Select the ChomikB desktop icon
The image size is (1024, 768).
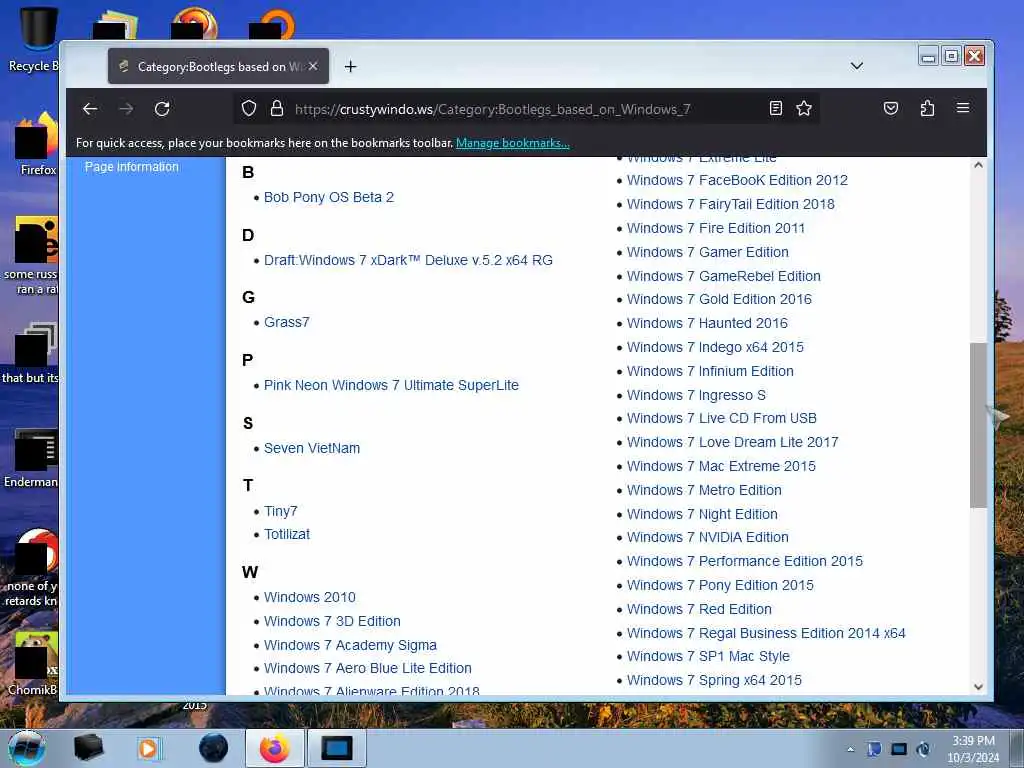34,663
